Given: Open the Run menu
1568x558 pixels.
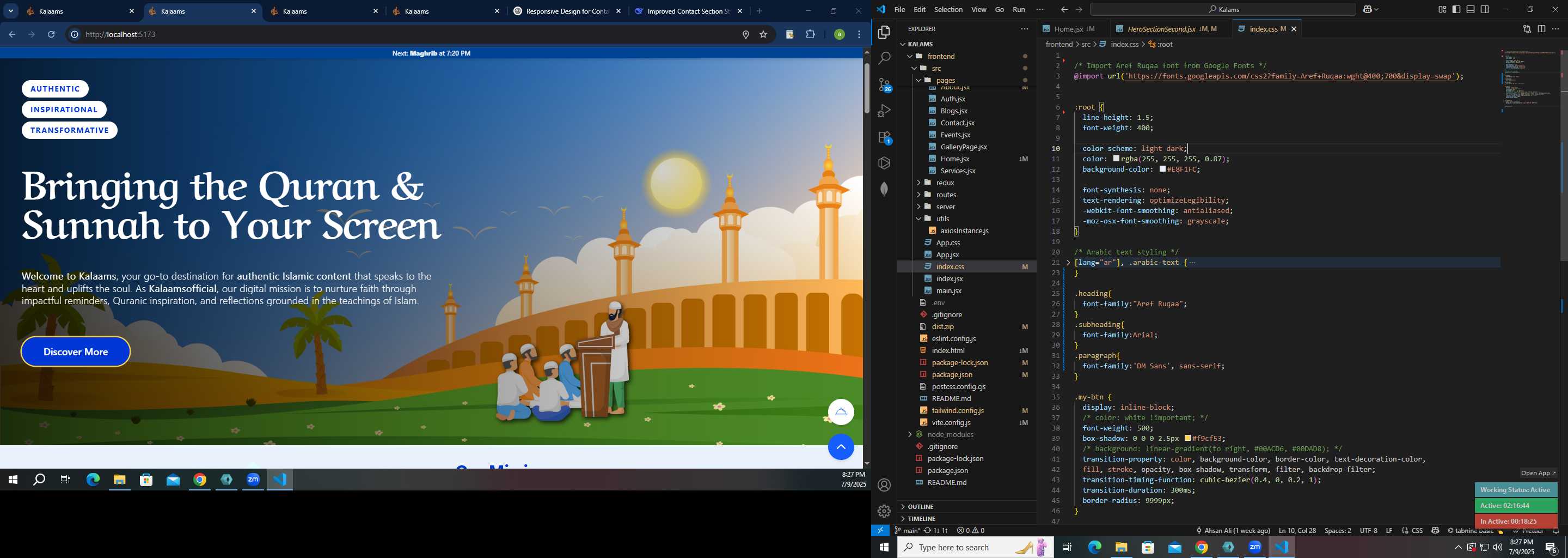Looking at the screenshot, I should tap(1019, 9).
